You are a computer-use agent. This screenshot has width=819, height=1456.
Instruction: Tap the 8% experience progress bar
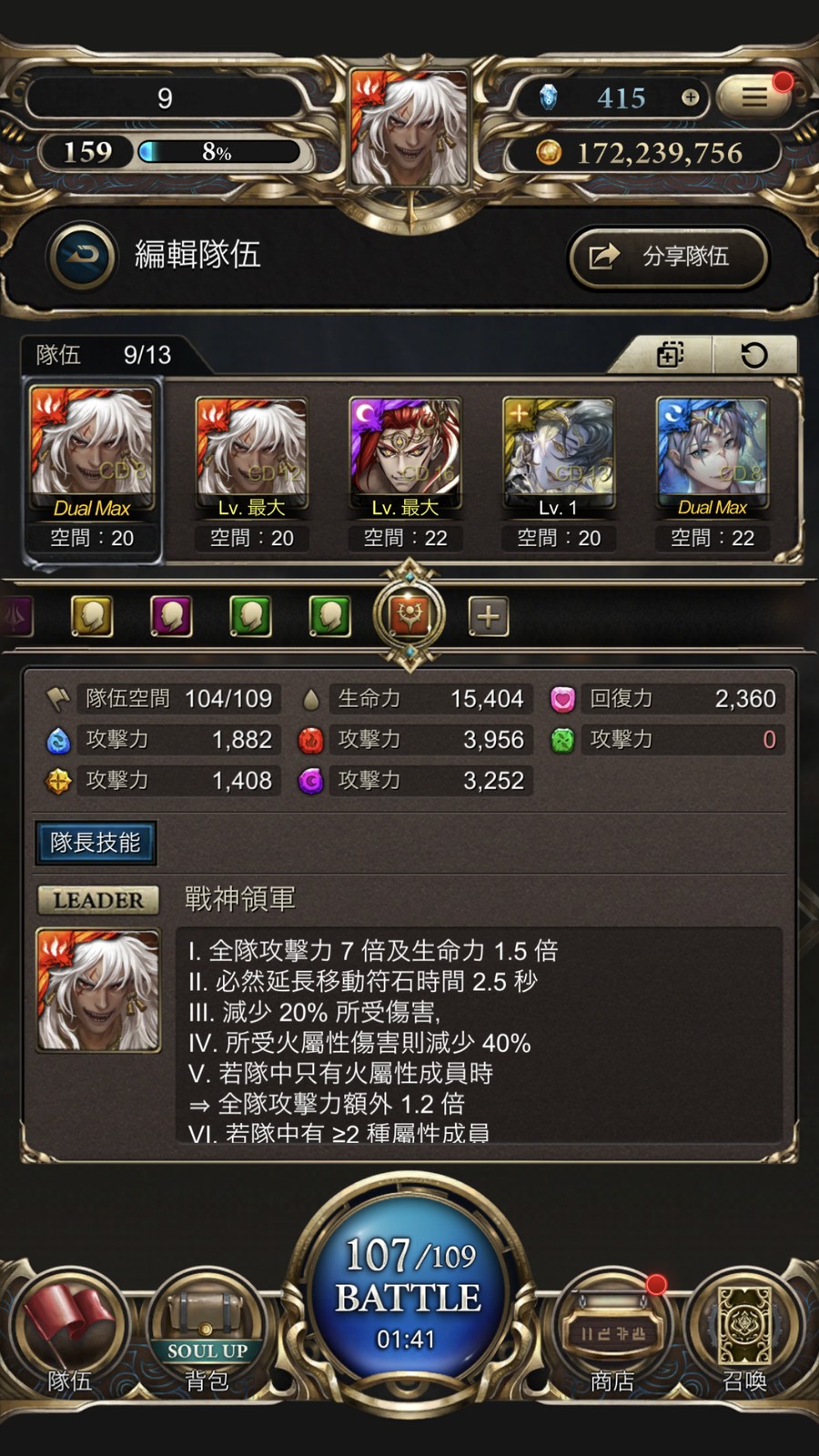tap(218, 152)
